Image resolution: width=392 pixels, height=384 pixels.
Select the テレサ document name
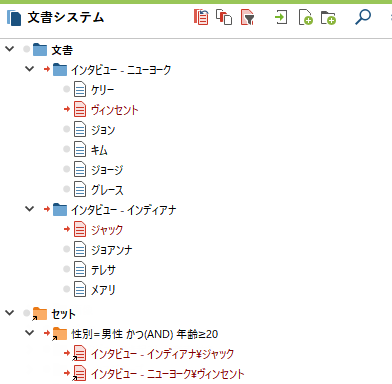(103, 270)
